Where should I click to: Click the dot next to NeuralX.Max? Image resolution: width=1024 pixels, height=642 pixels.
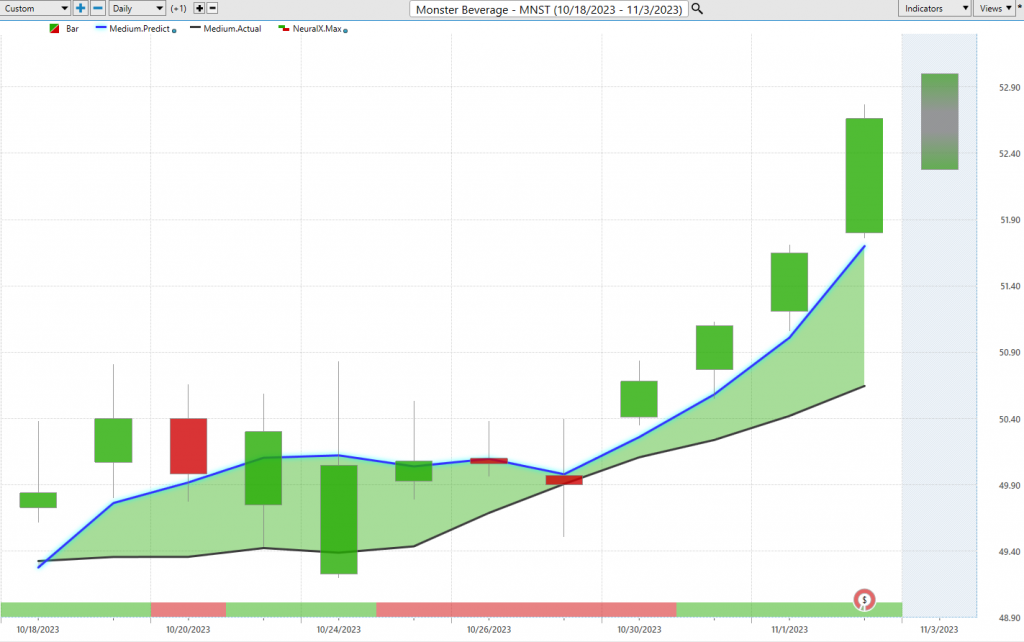pos(345,31)
